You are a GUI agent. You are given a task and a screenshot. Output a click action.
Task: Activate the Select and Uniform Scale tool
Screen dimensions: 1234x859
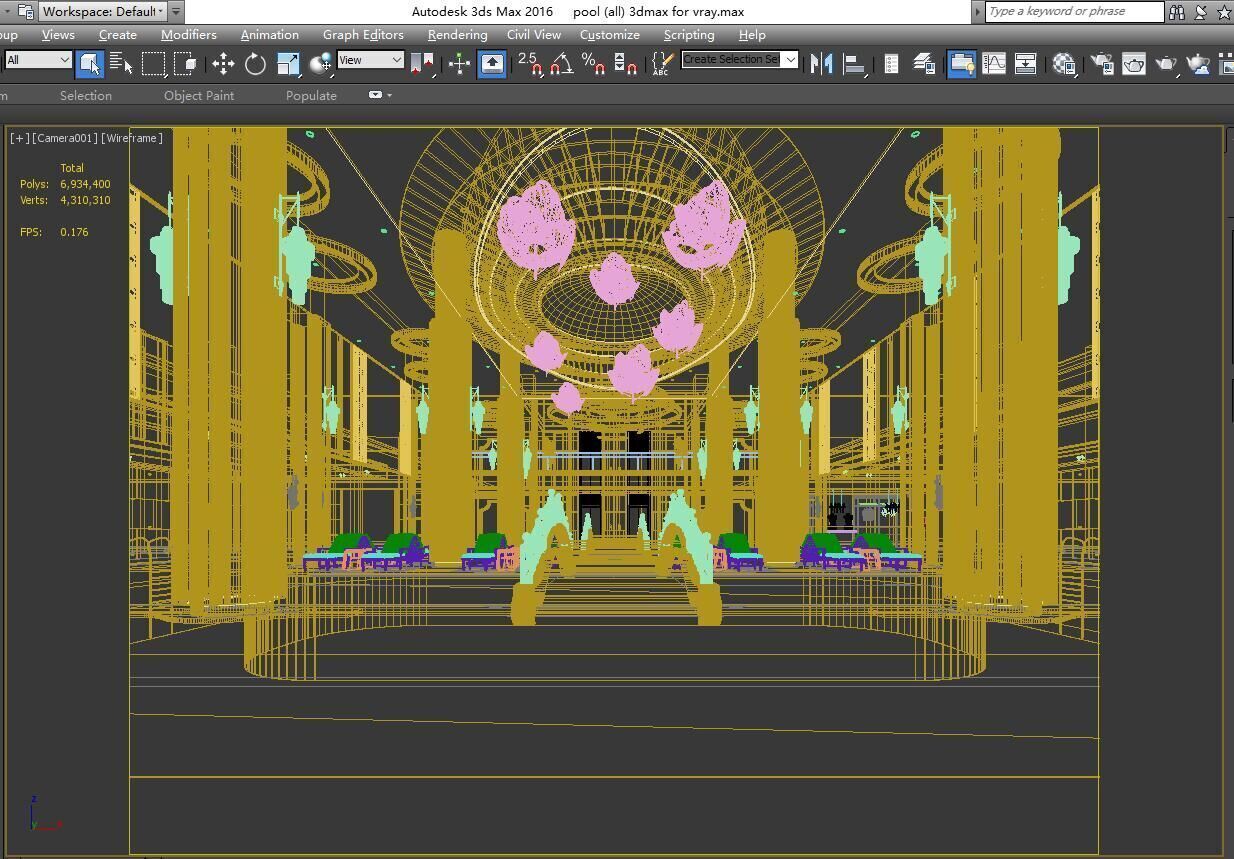pos(288,64)
